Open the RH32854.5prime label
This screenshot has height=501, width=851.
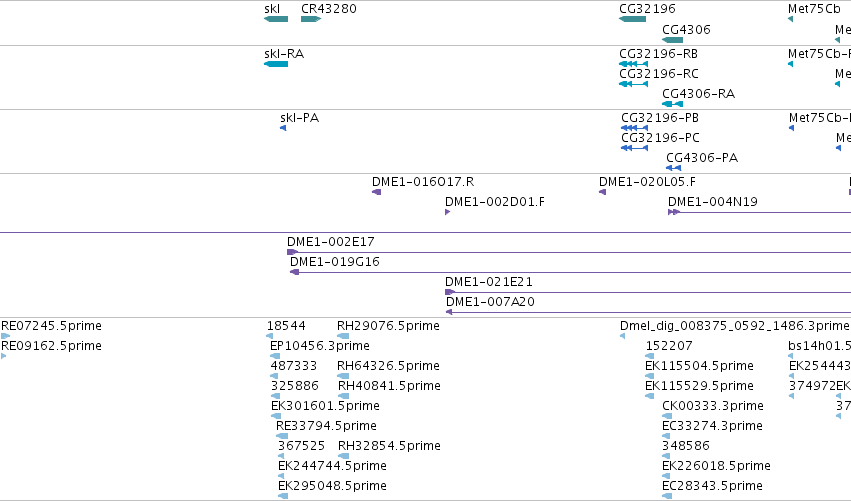tap(389, 446)
